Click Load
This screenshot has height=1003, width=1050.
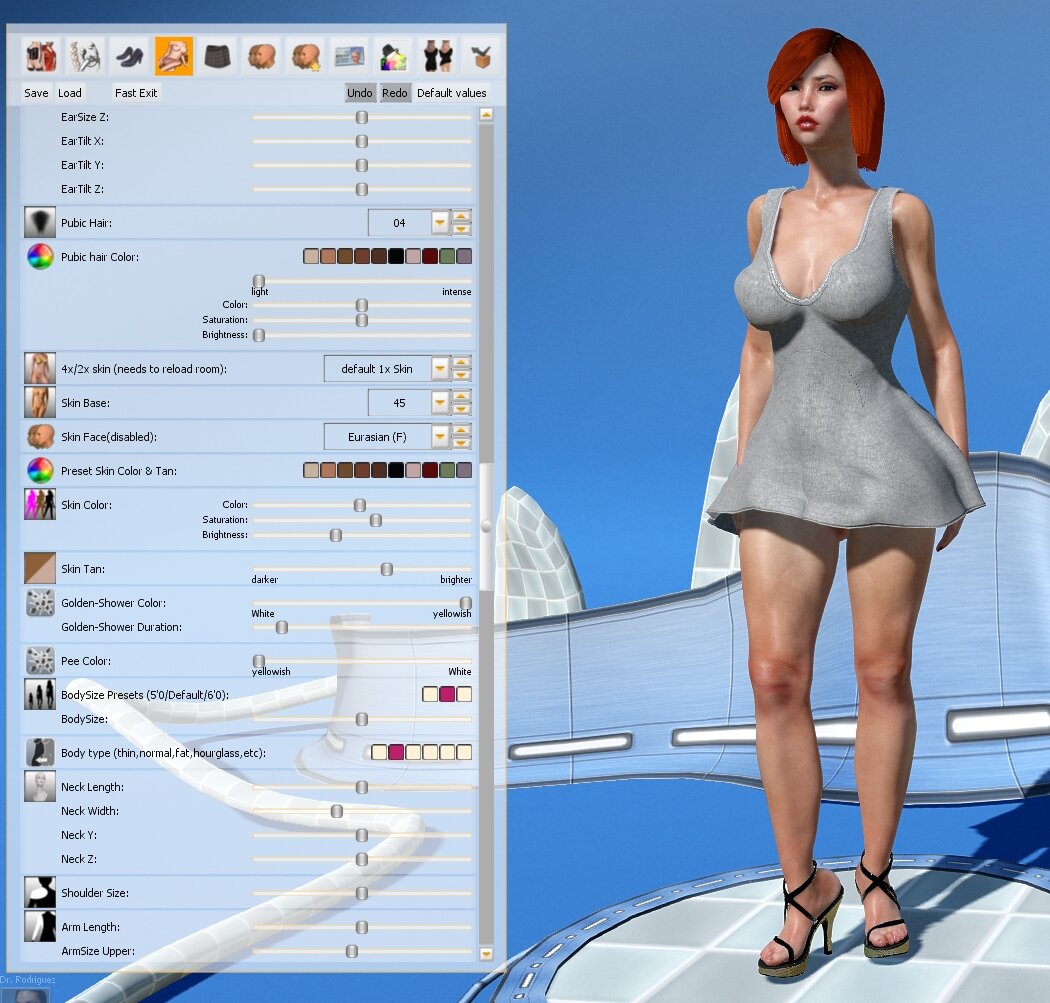(70, 93)
